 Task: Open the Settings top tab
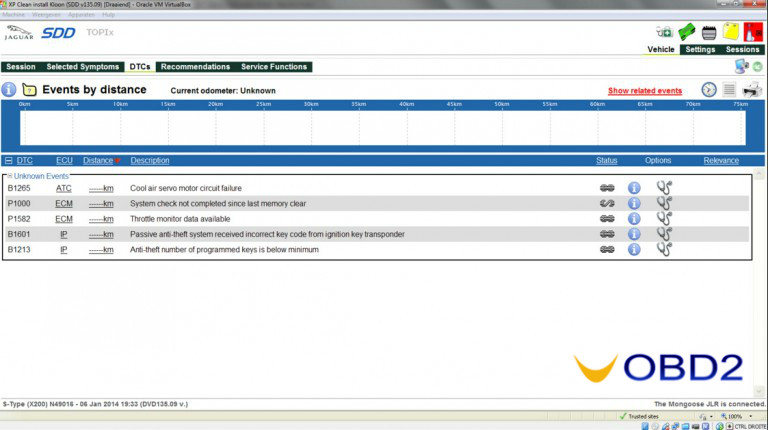[x=700, y=49]
